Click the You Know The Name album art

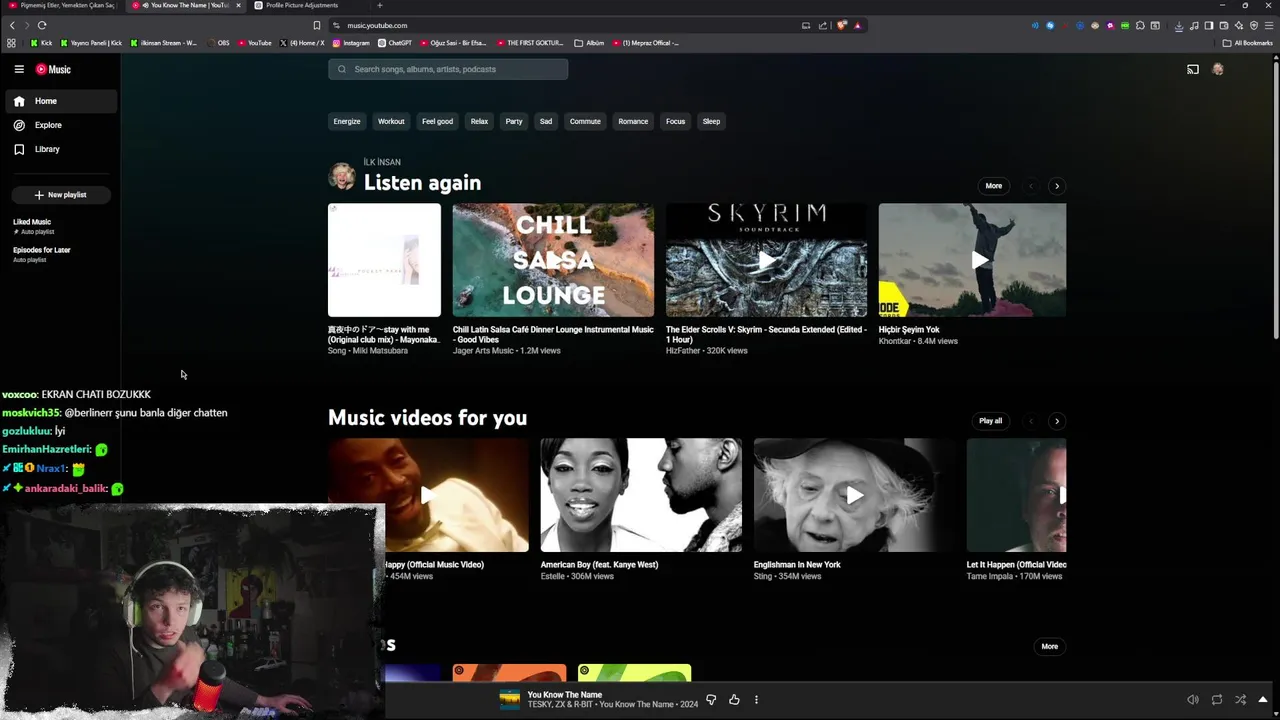(x=510, y=700)
